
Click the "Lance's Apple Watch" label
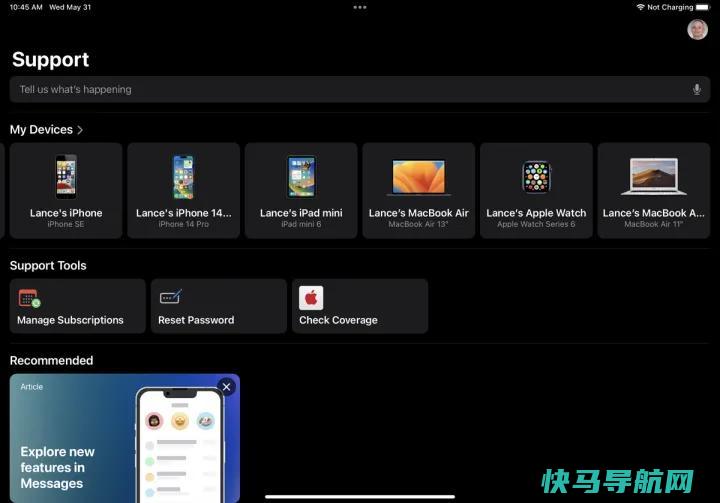[536, 213]
